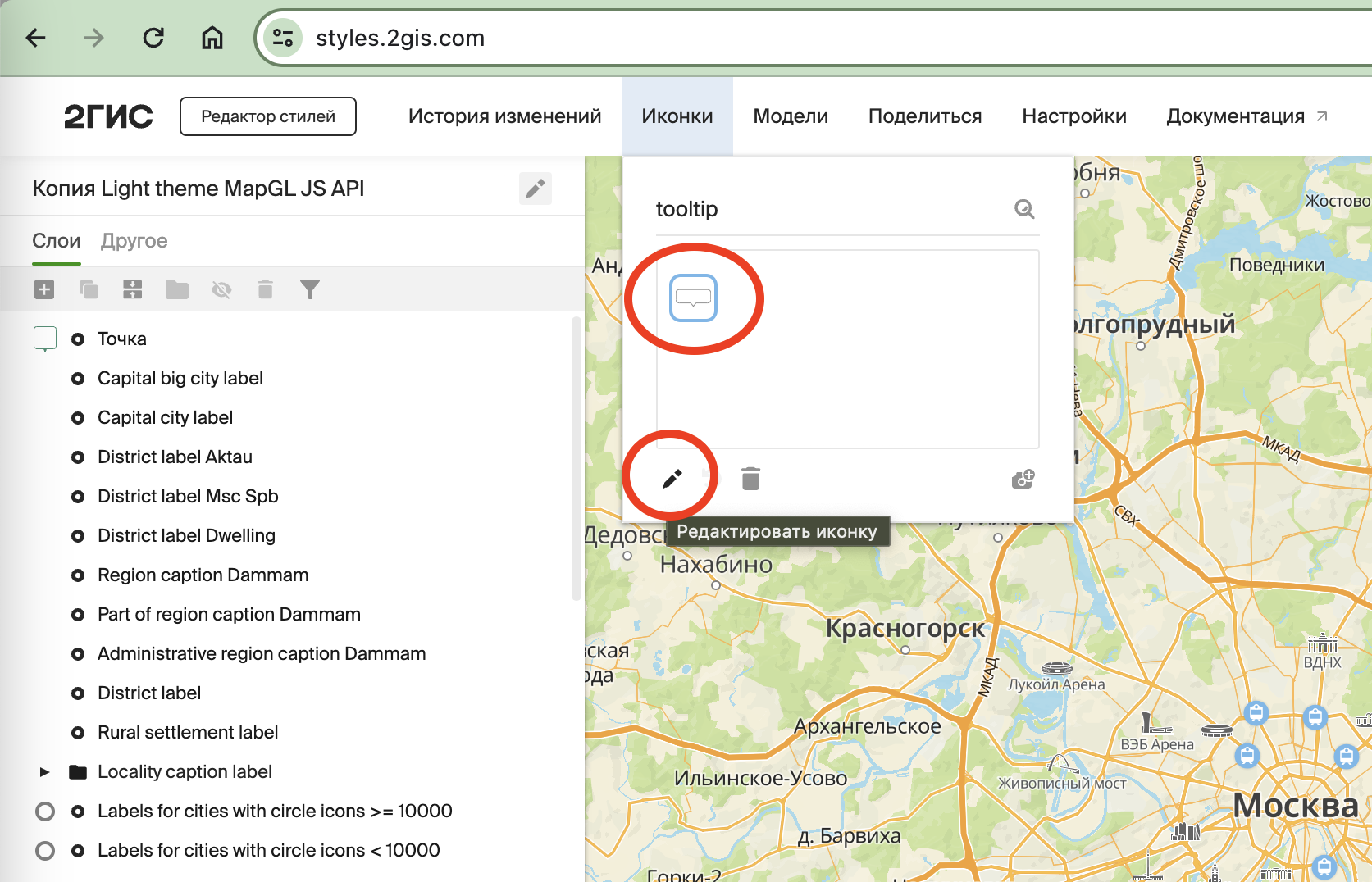Open the Поделиться menu item

pyautogui.click(x=925, y=116)
